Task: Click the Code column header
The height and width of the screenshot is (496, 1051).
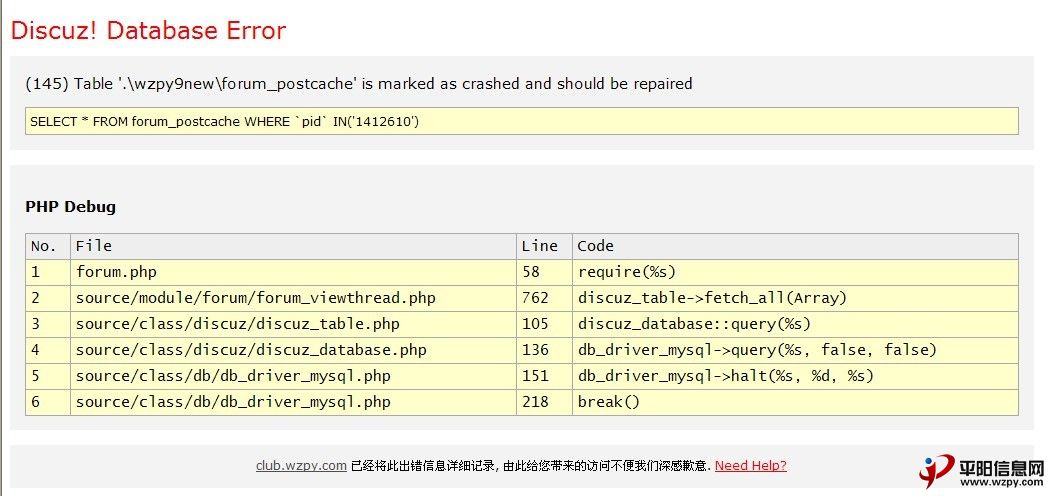Action: coord(796,246)
